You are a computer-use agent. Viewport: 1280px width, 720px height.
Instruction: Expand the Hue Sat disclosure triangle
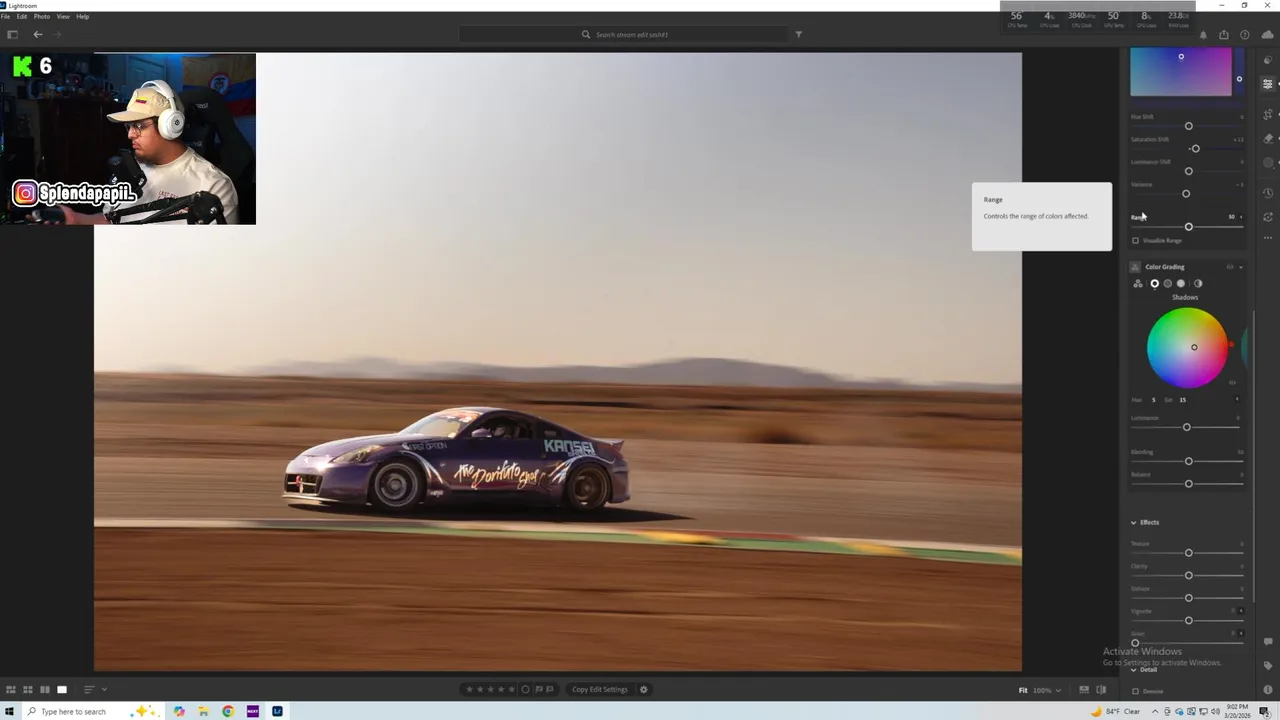[x=1237, y=400]
